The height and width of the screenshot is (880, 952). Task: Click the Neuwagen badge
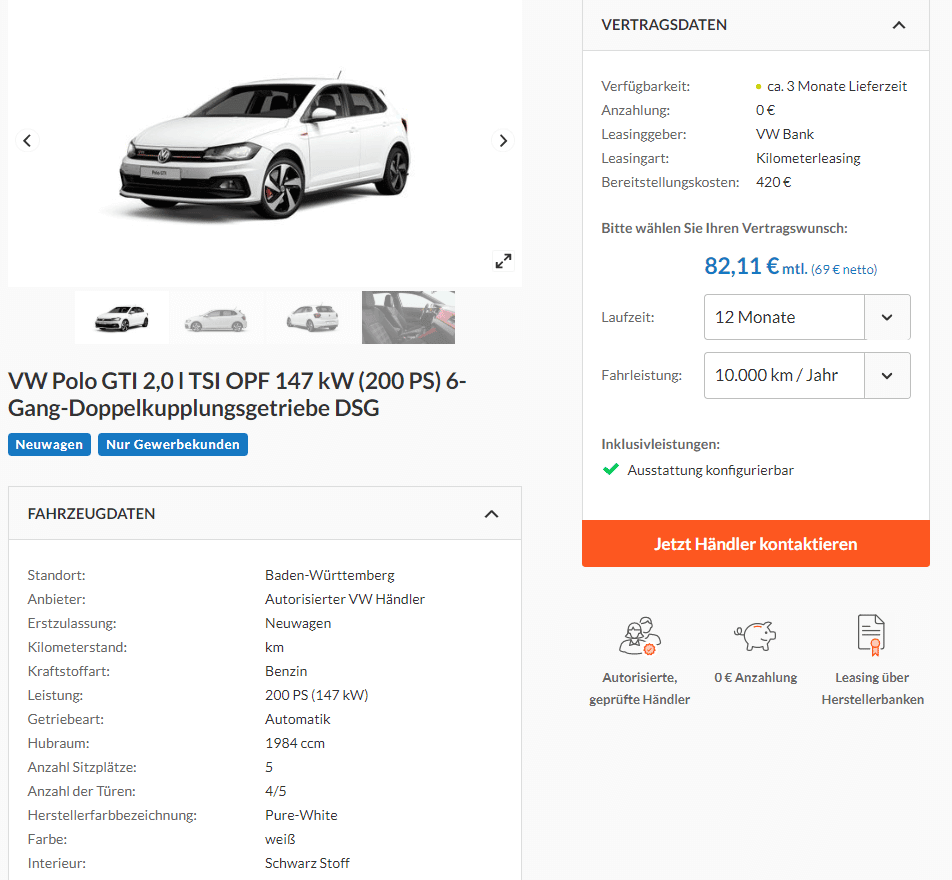pyautogui.click(x=49, y=445)
